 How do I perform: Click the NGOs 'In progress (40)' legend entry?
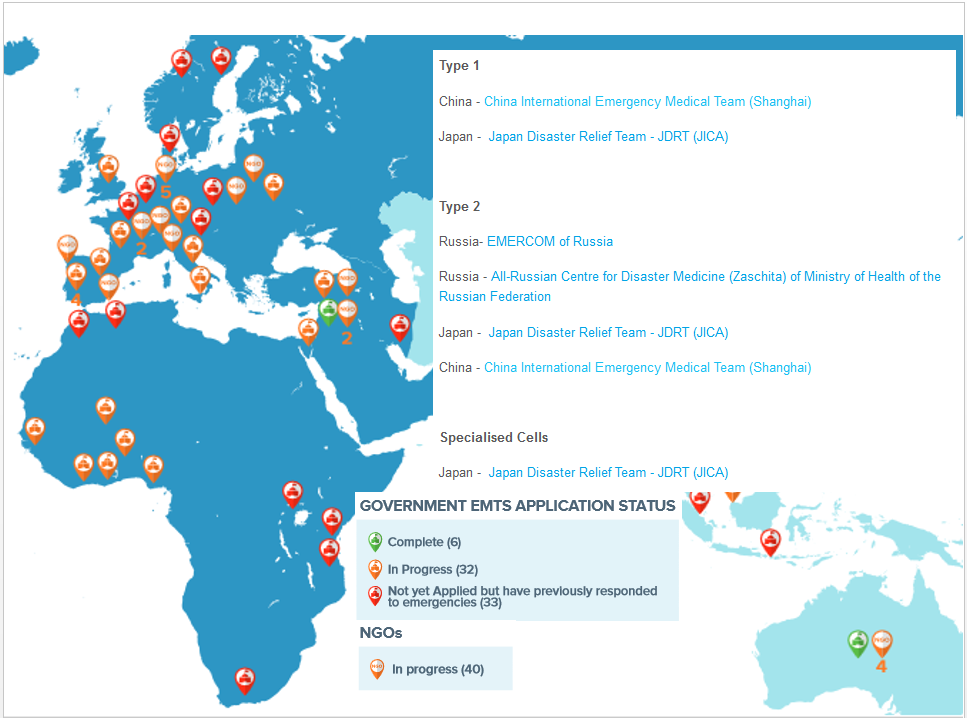pos(427,669)
